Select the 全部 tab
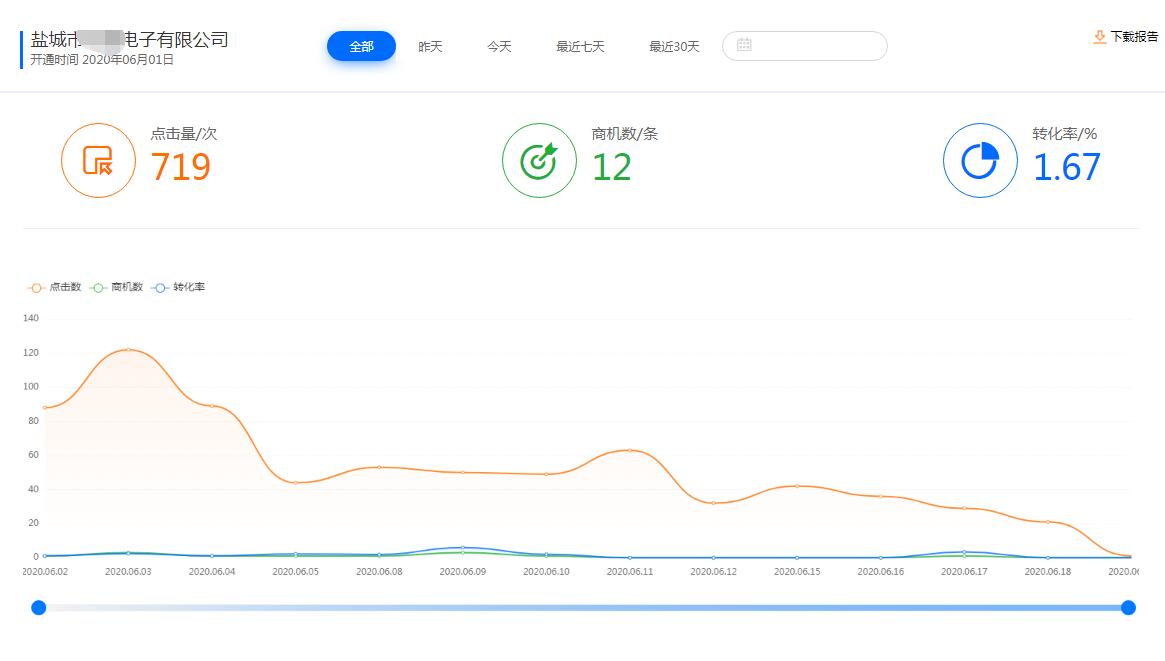 (361, 46)
